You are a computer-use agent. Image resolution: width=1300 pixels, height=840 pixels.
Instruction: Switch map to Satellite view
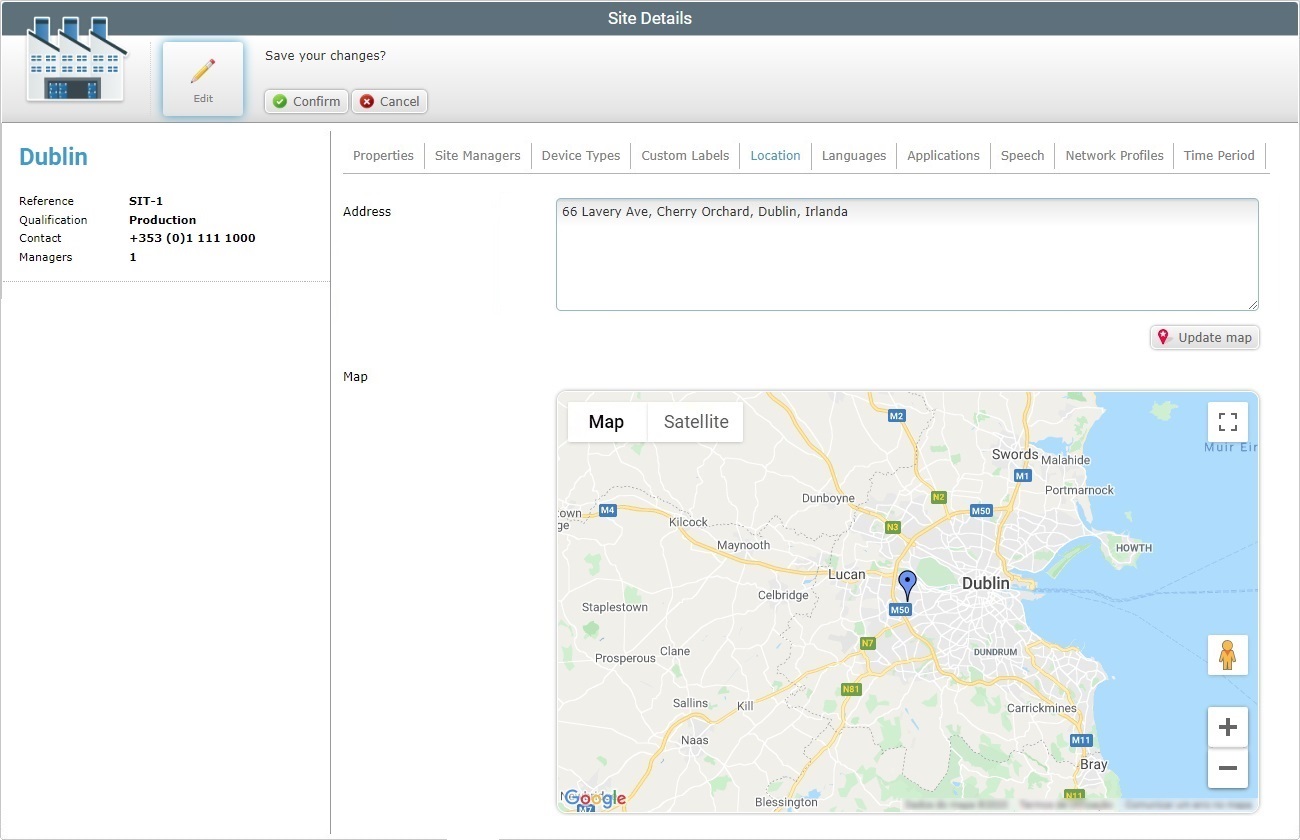point(695,422)
